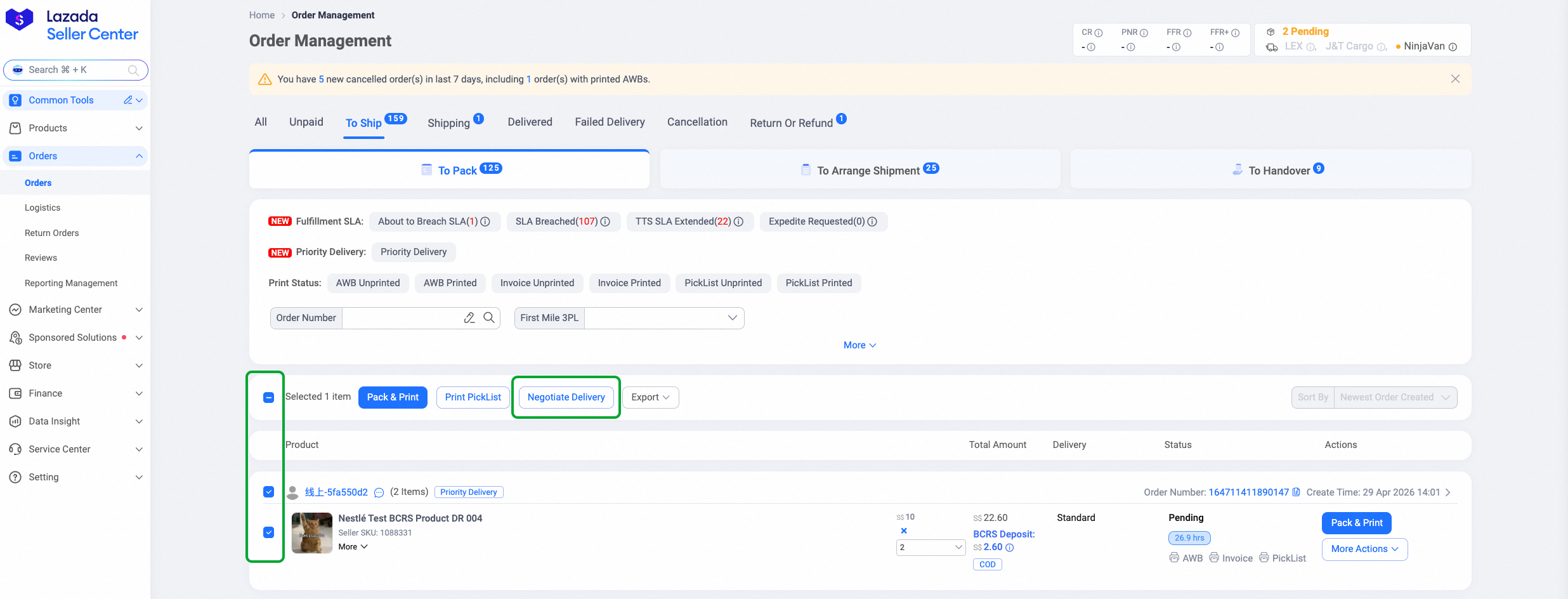Open the More Actions dropdown

click(1364, 549)
